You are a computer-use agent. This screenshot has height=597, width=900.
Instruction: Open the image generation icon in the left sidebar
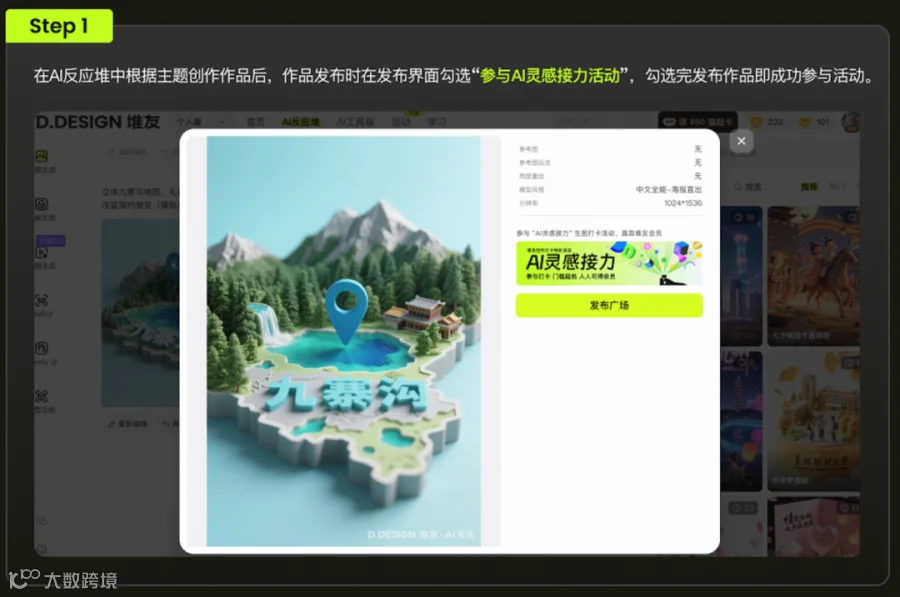pos(42,156)
